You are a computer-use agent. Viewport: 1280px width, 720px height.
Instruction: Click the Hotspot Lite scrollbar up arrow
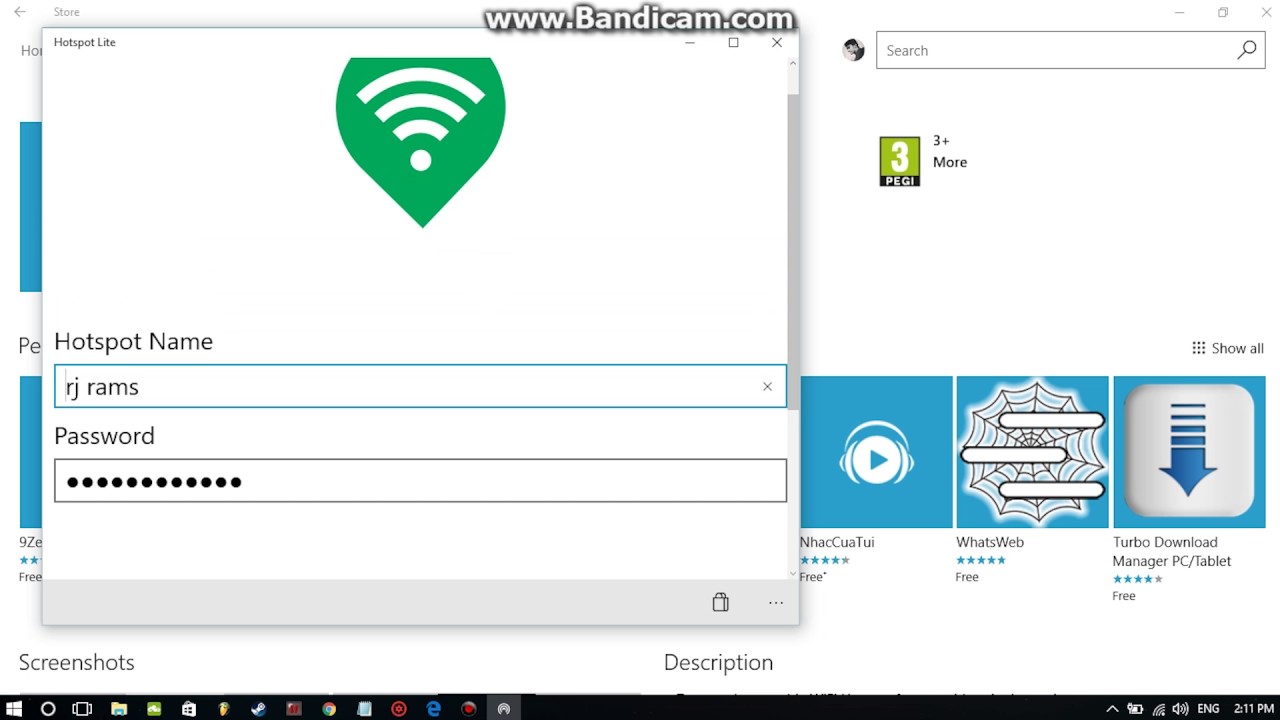[x=793, y=63]
